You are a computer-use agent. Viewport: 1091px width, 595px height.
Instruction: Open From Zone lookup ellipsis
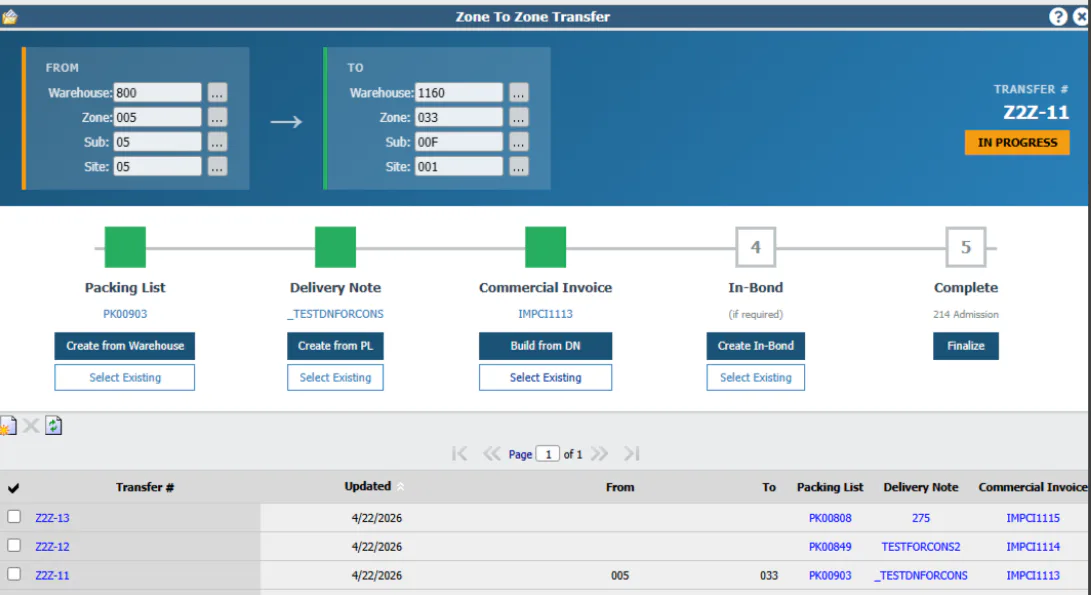(217, 118)
